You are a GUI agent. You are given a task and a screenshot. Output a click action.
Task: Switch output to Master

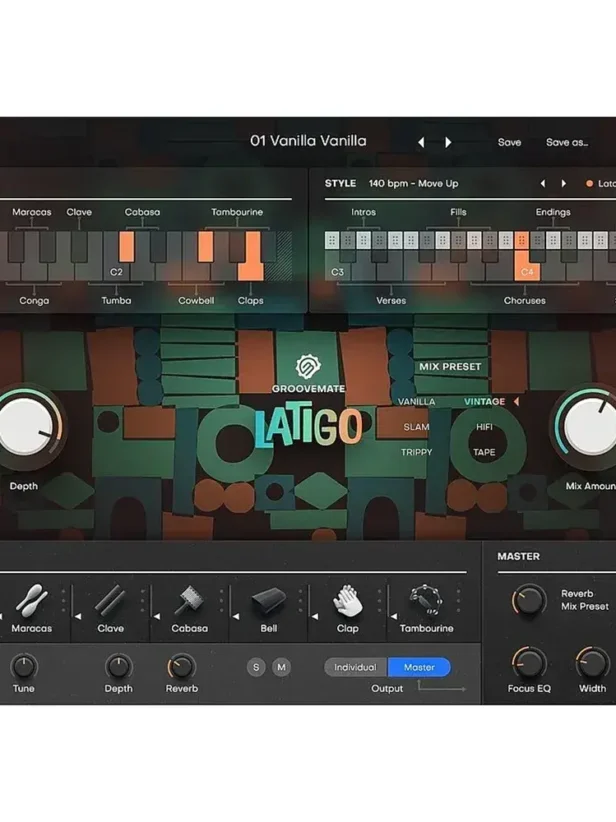[x=419, y=667]
